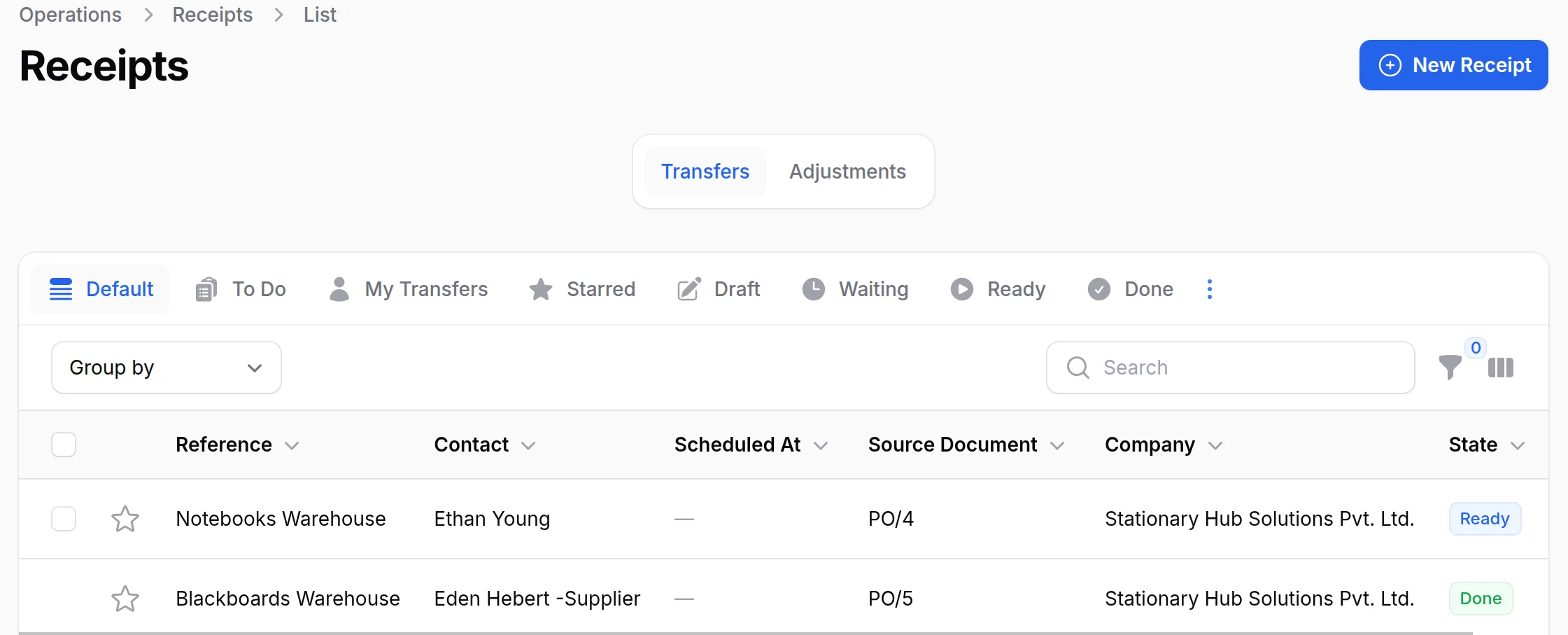Viewport: 1568px width, 635px height.
Task: Go to Operations breadcrumb
Action: pos(70,15)
